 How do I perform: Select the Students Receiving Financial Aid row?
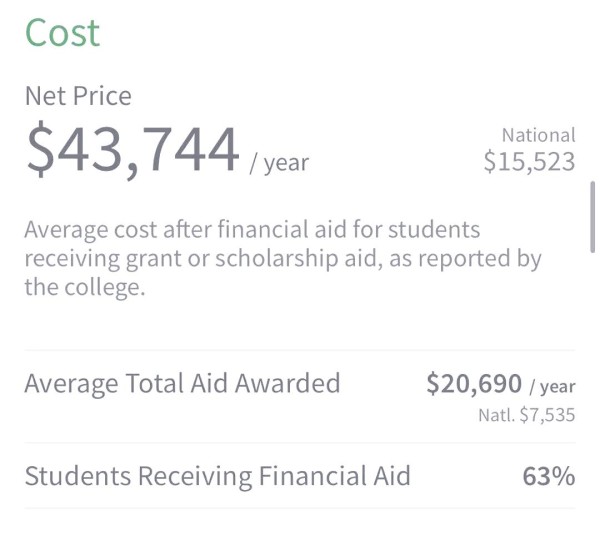pyautogui.click(x=300, y=476)
